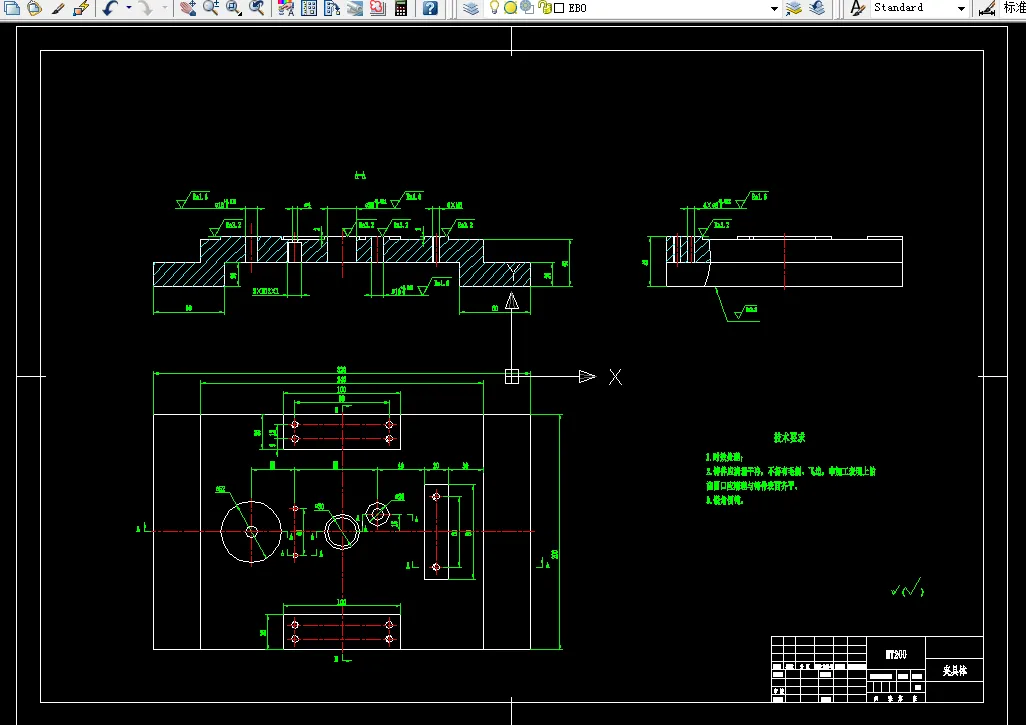Open the DesignCenter icon
Screen dimensions: 1026x725
(309, 8)
